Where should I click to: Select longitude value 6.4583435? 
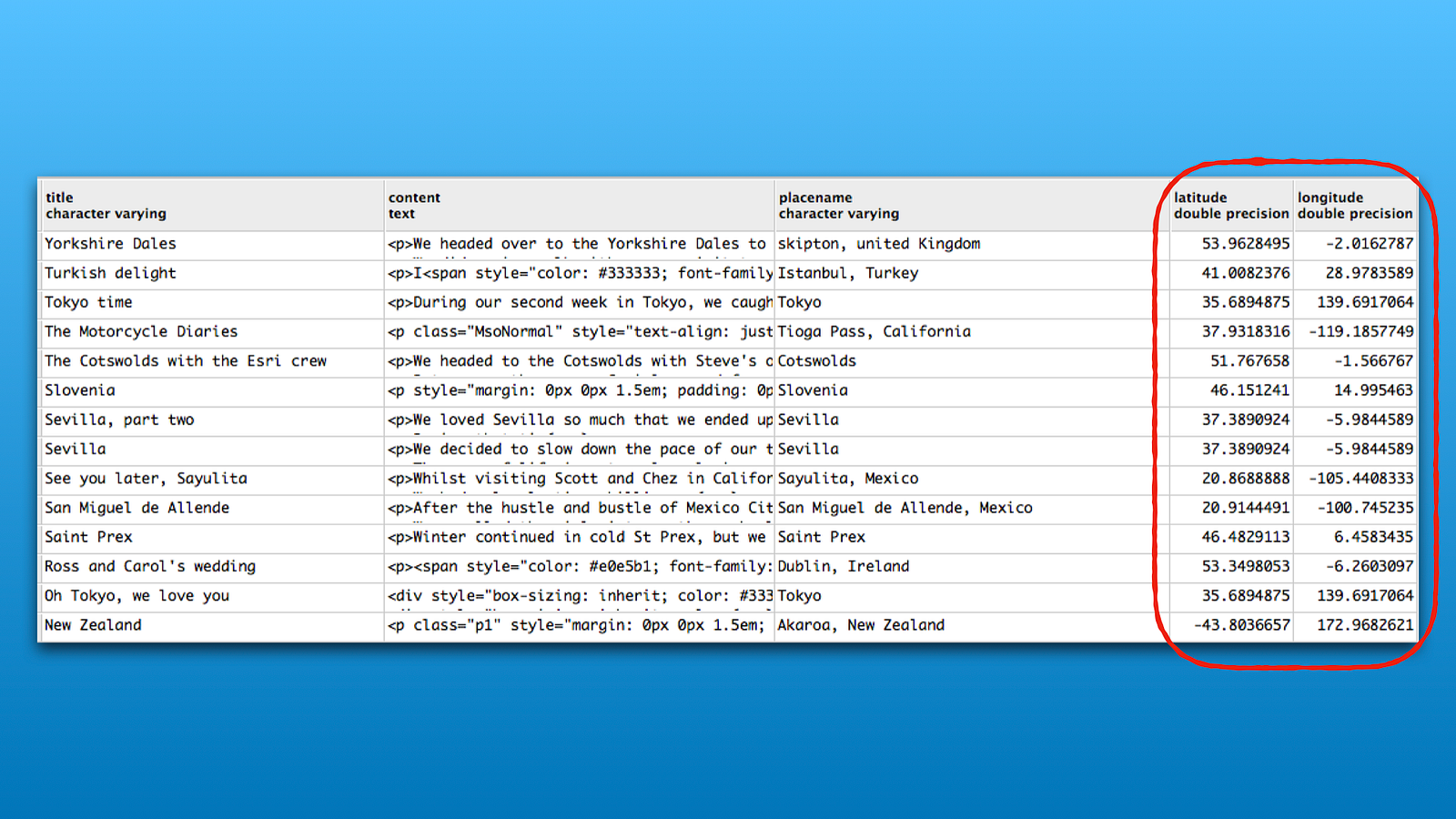1355,537
